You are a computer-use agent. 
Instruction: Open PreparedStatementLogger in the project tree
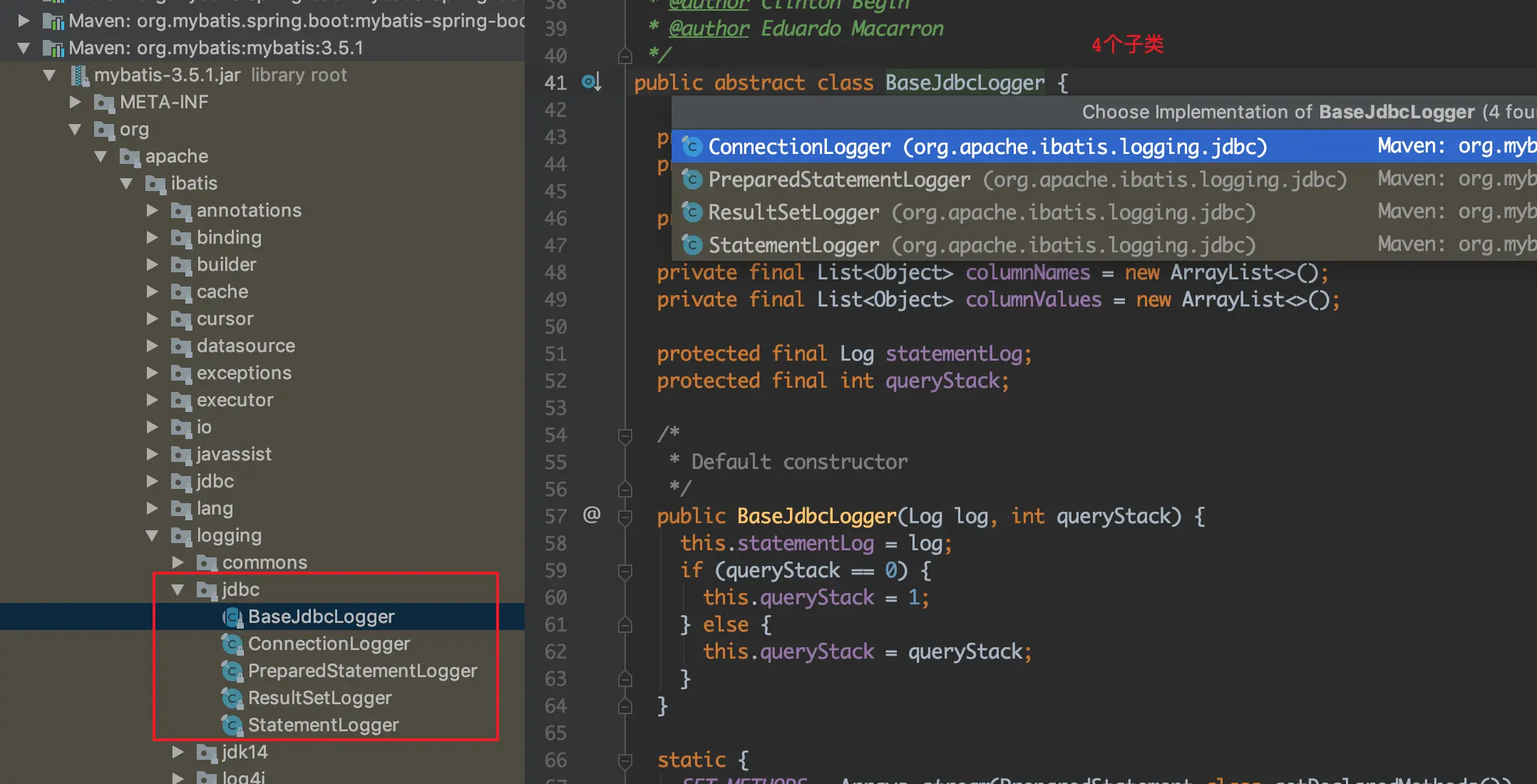tap(362, 671)
